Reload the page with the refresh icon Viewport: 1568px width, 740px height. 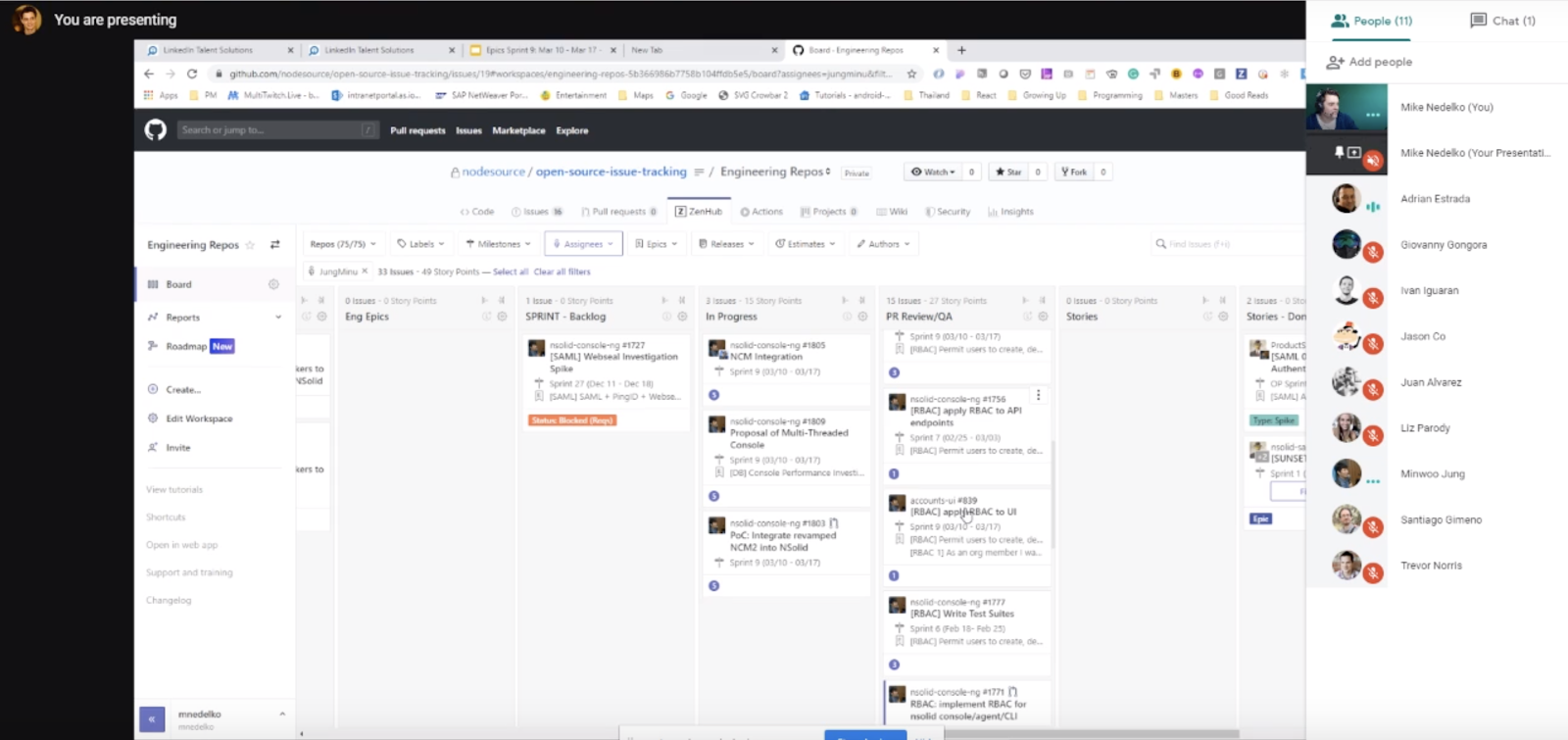point(192,74)
